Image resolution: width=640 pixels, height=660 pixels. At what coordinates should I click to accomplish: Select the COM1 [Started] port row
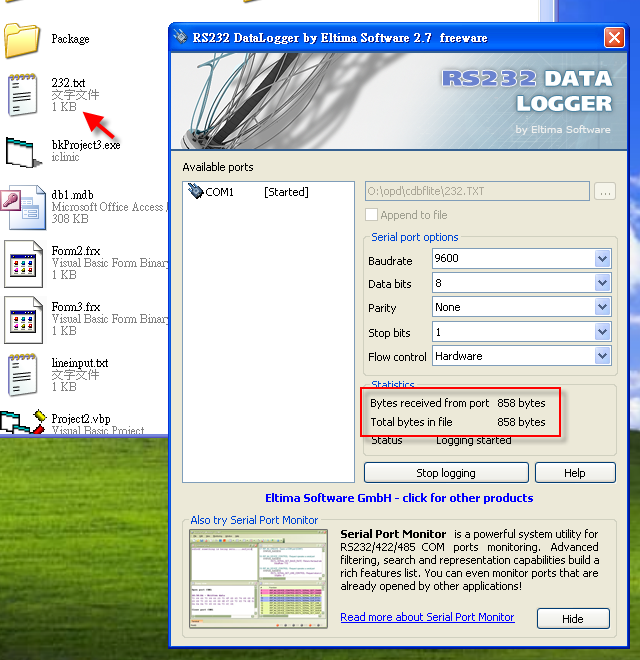point(269,192)
